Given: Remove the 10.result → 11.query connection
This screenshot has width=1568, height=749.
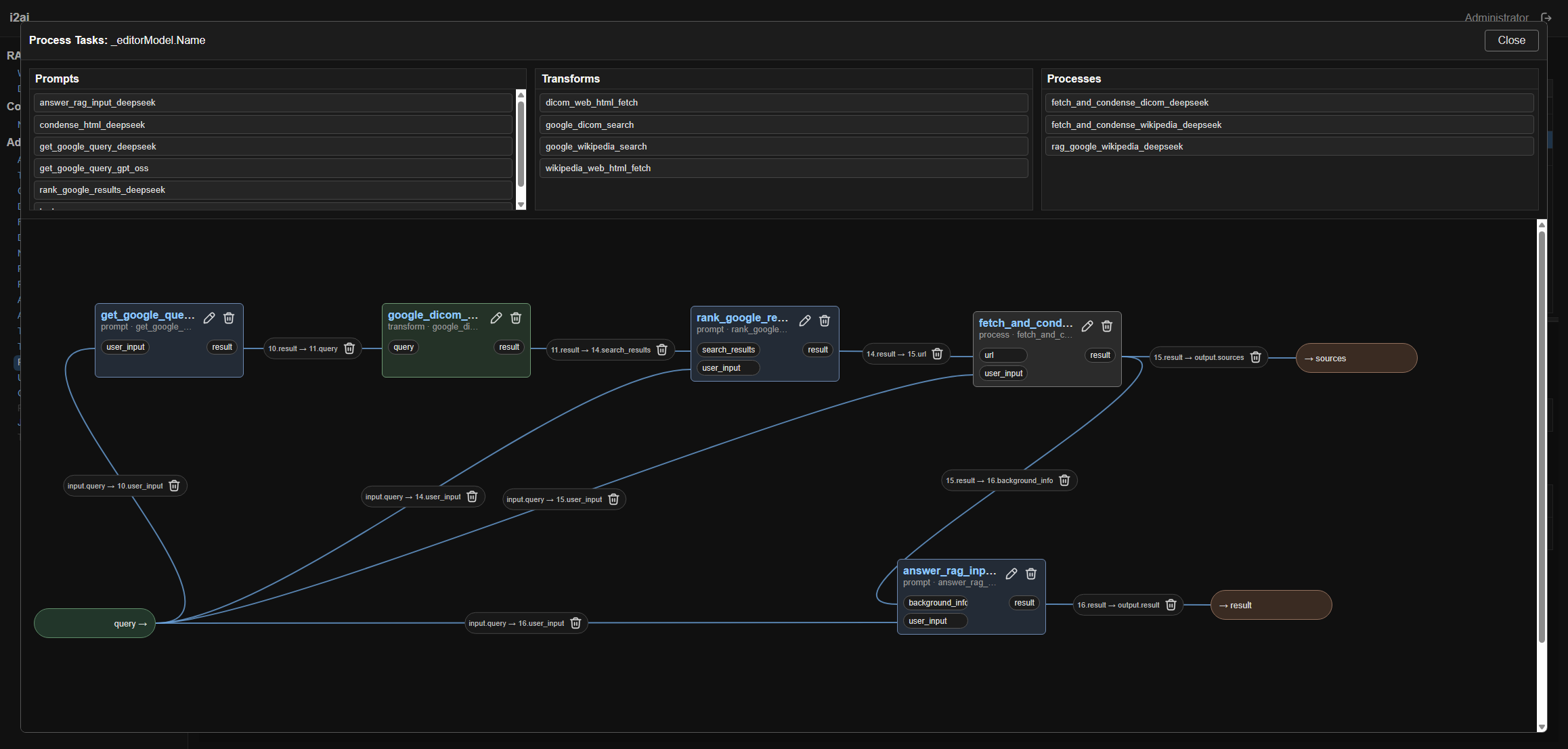Looking at the screenshot, I should [349, 348].
